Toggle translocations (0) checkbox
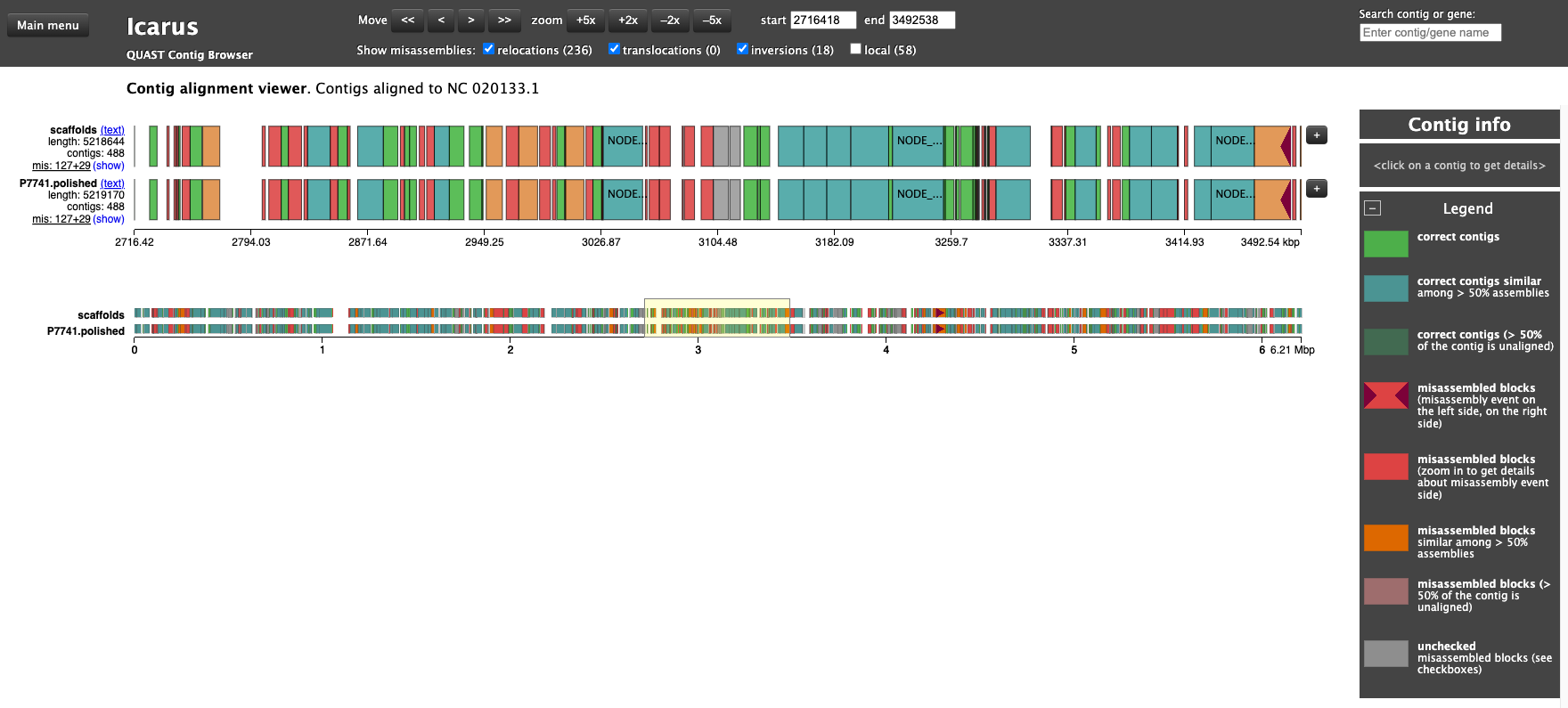This screenshot has width=1568, height=708. (x=614, y=49)
